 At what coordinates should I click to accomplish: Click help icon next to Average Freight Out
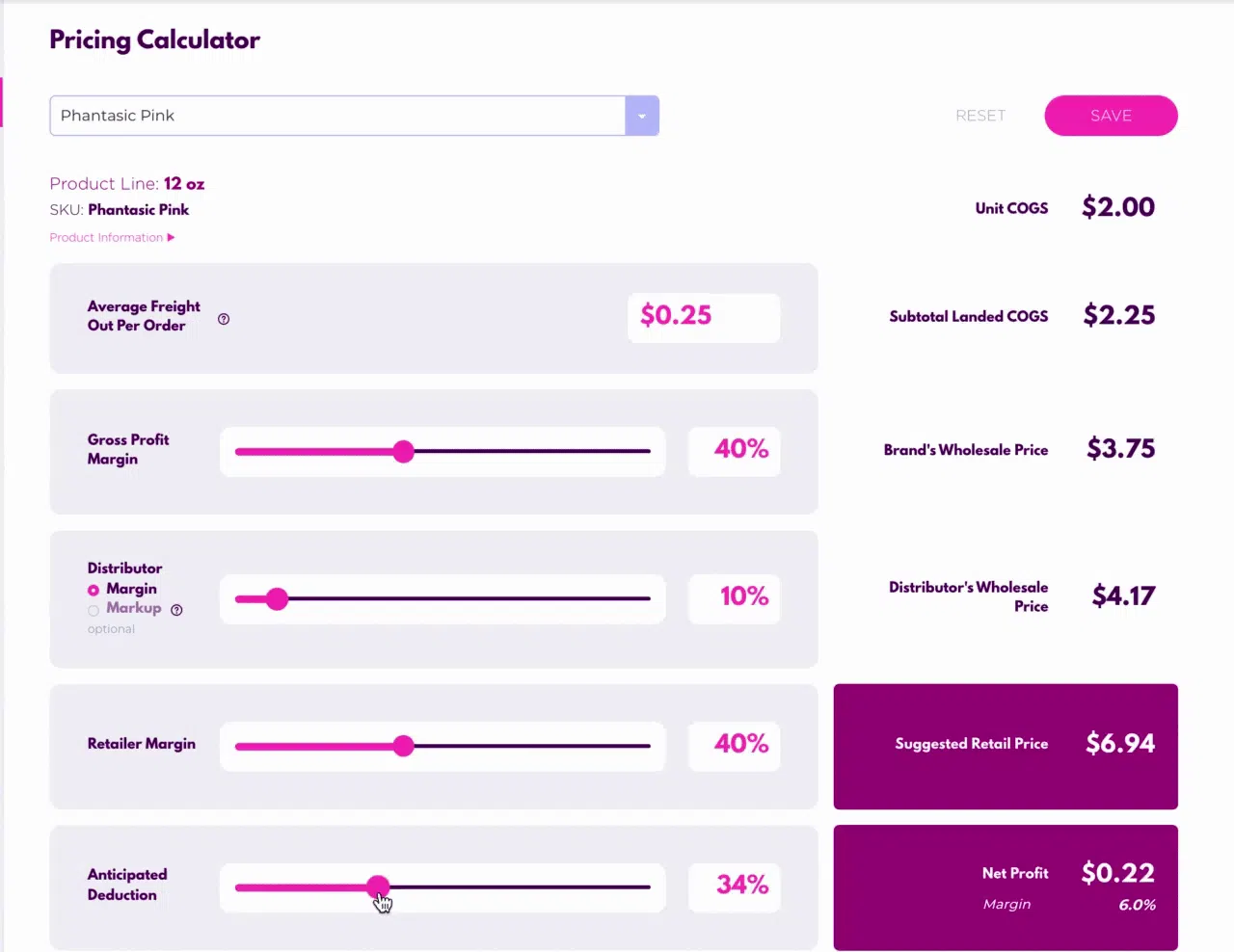pos(224,319)
